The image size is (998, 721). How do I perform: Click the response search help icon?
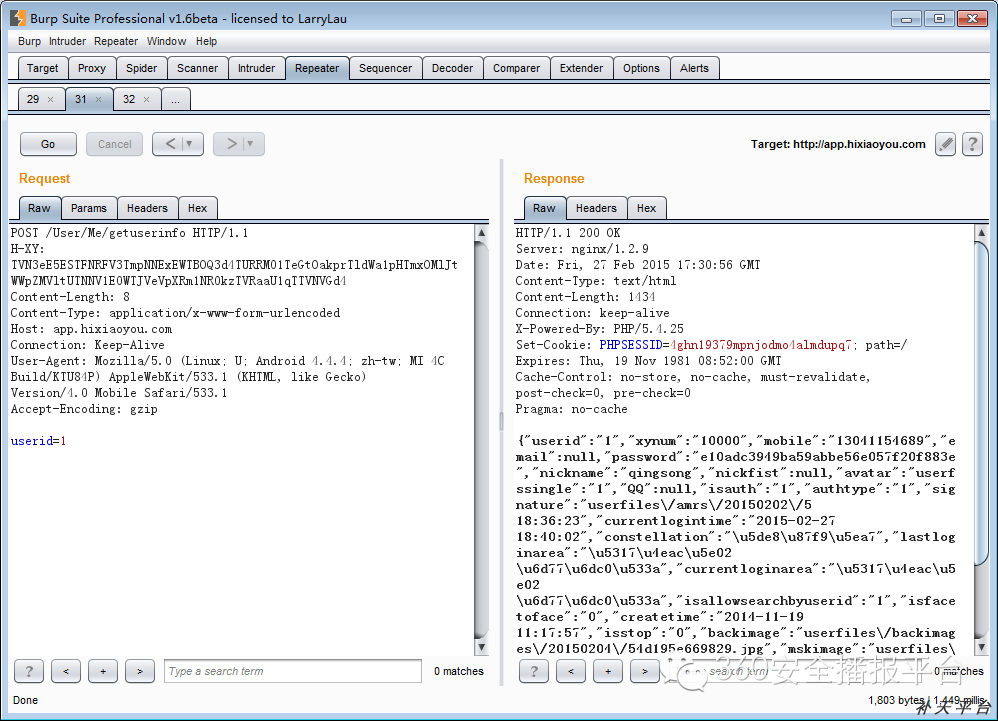pos(534,671)
